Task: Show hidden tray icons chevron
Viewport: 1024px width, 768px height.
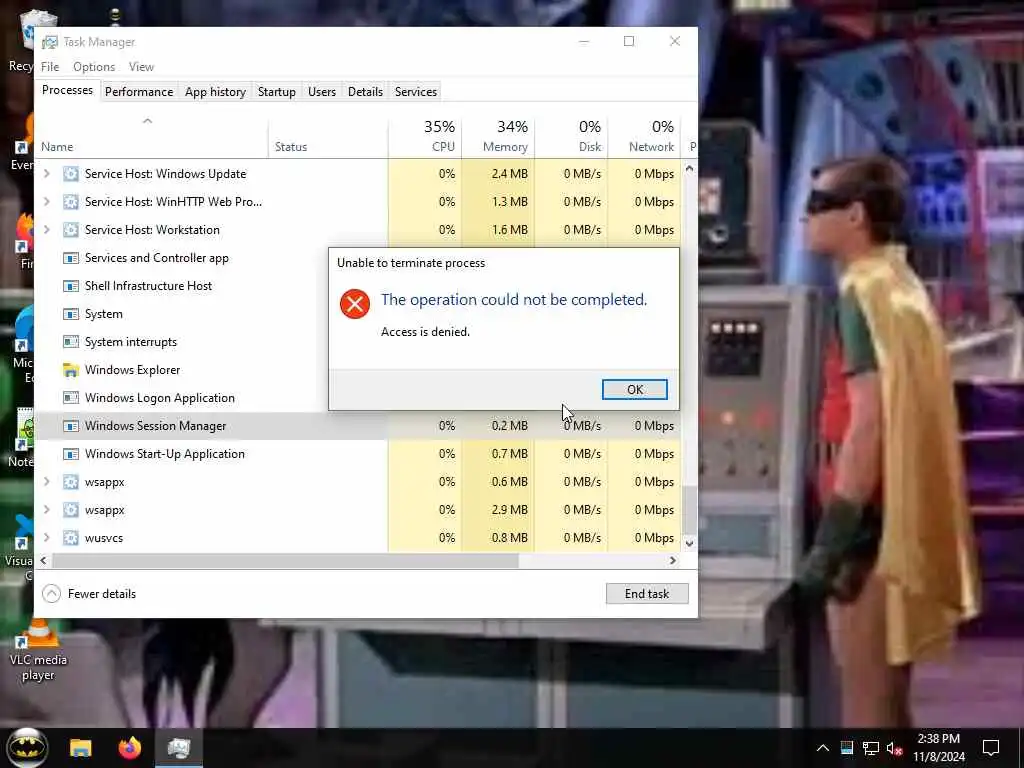Action: 823,748
